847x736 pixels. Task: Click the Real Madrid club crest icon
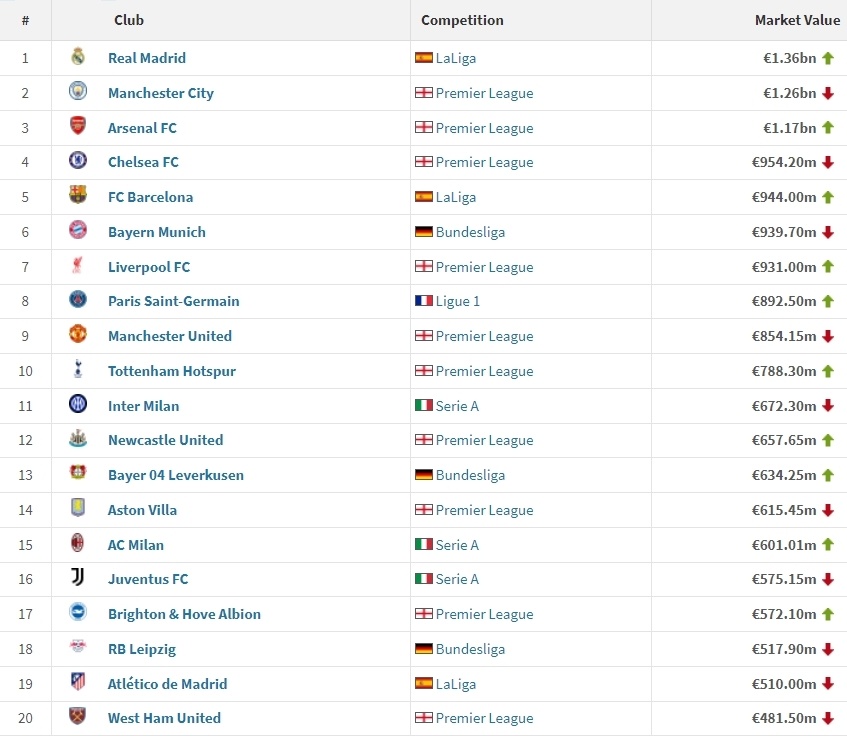click(x=78, y=58)
